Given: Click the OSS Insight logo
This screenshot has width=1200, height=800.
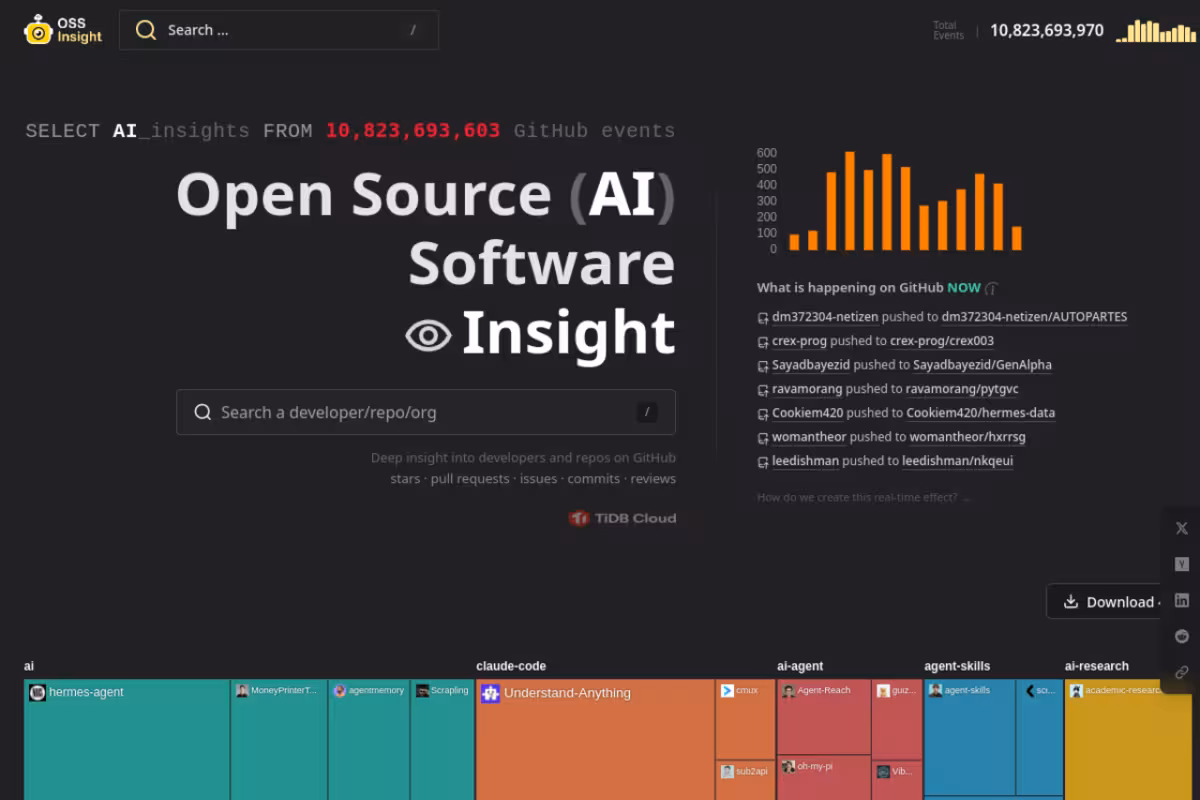Looking at the screenshot, I should pyautogui.click(x=63, y=30).
